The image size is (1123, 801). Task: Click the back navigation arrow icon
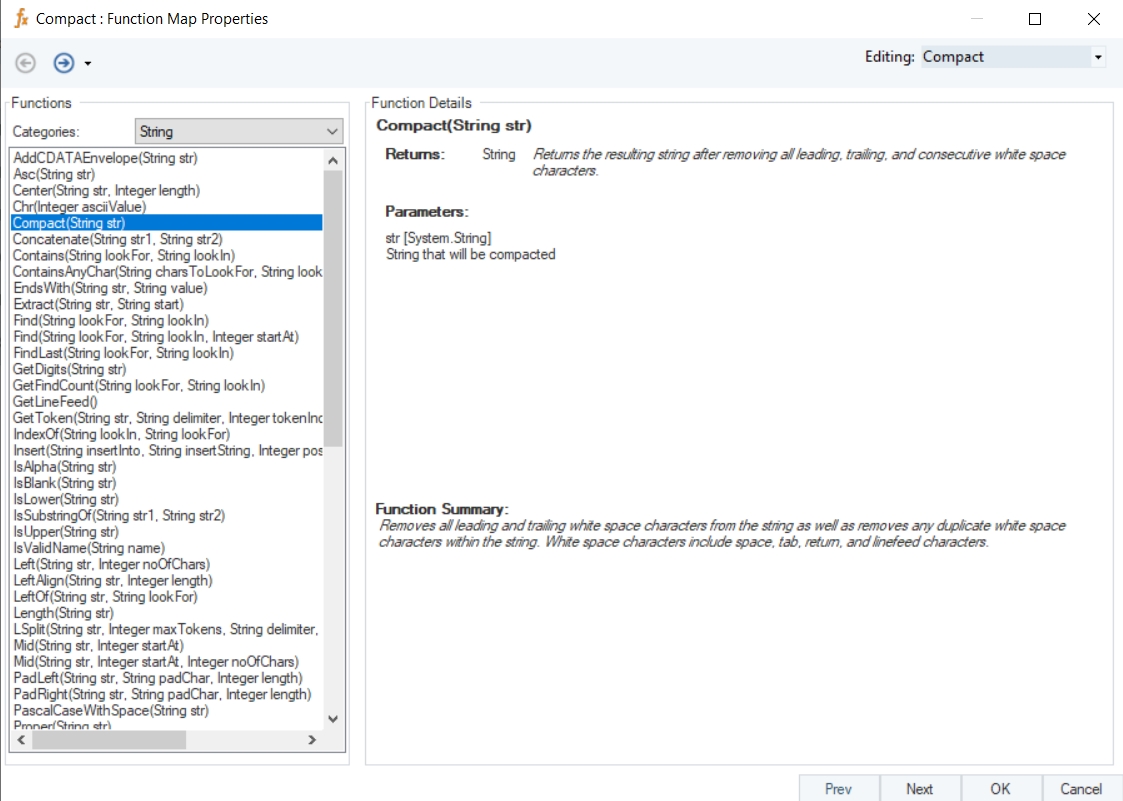[26, 63]
